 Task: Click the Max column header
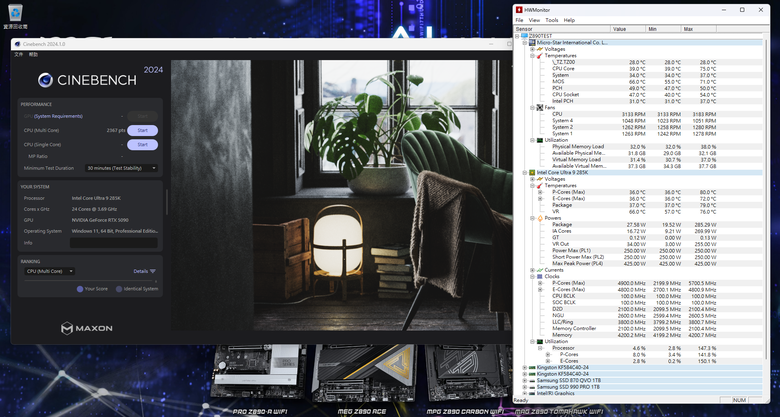698,29
